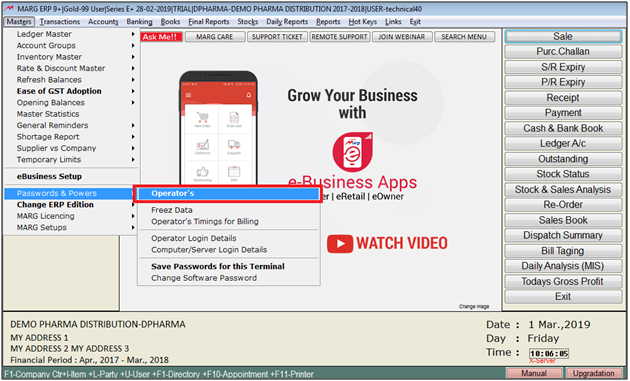
Task: Expand the Ledger Master submenu
Action: 72,34
